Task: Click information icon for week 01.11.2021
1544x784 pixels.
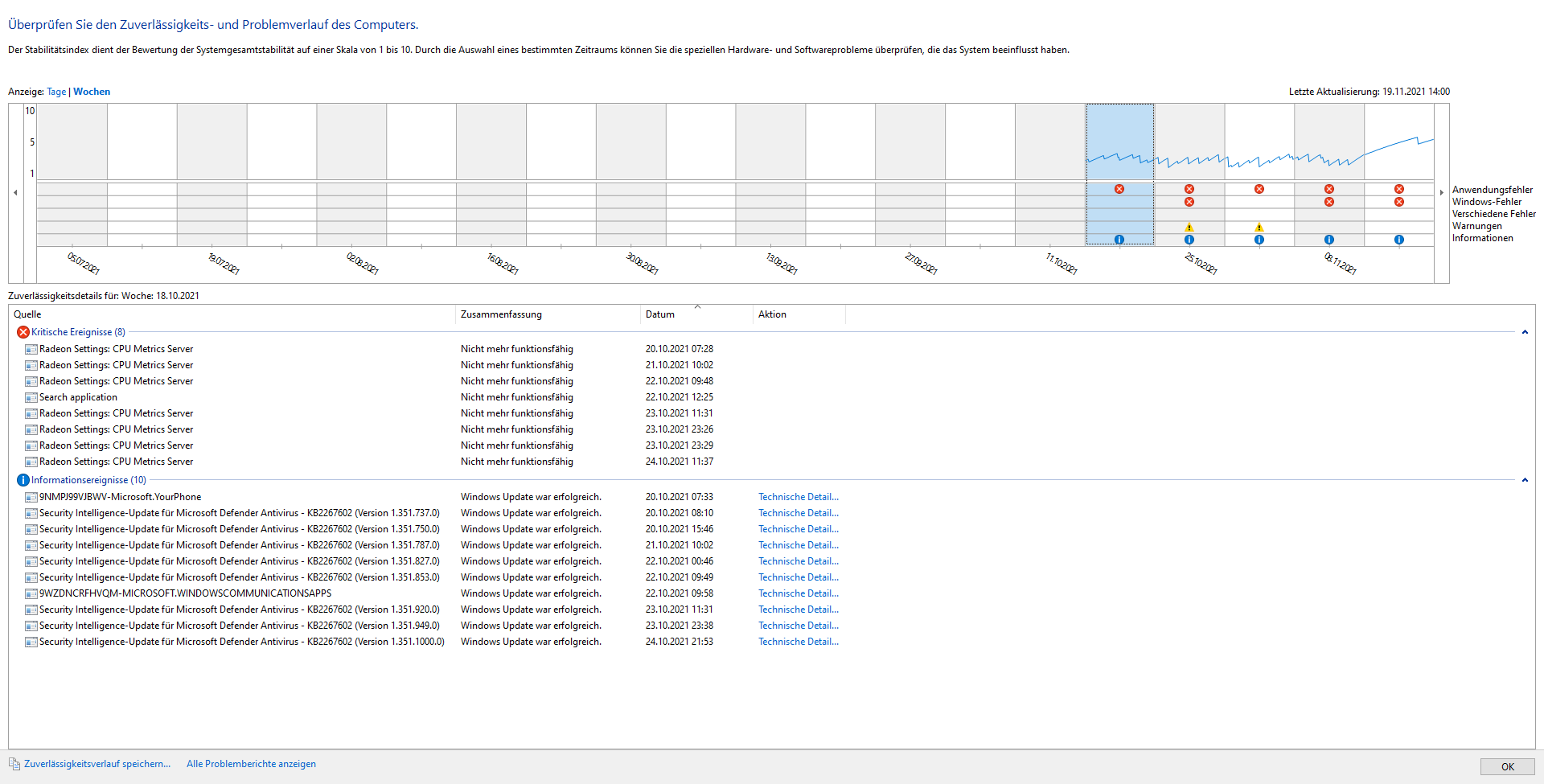Action: point(1259,240)
